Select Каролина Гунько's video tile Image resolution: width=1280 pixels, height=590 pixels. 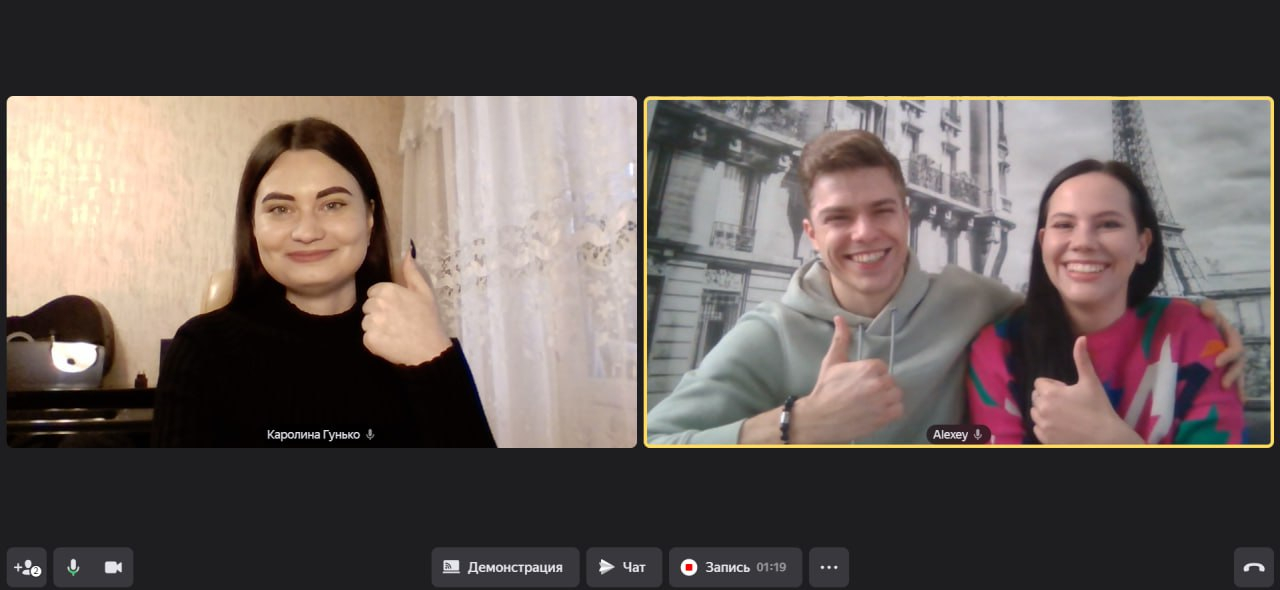(x=321, y=271)
